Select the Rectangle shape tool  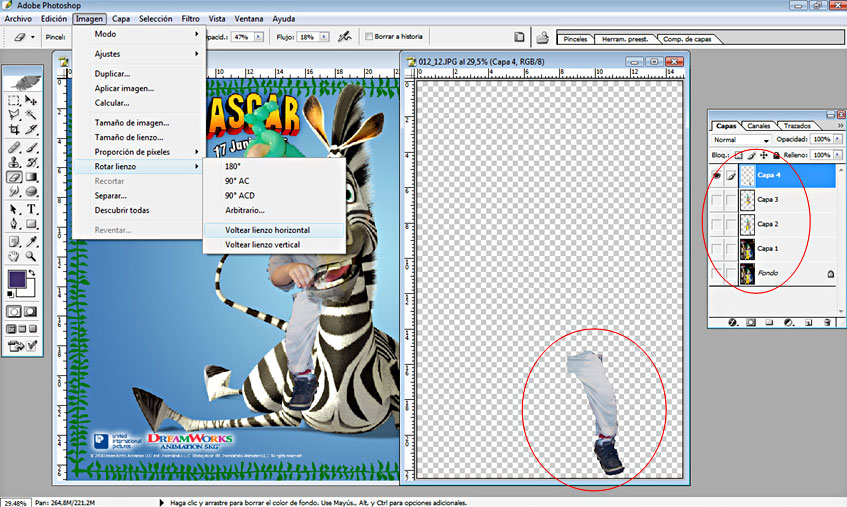coord(31,224)
